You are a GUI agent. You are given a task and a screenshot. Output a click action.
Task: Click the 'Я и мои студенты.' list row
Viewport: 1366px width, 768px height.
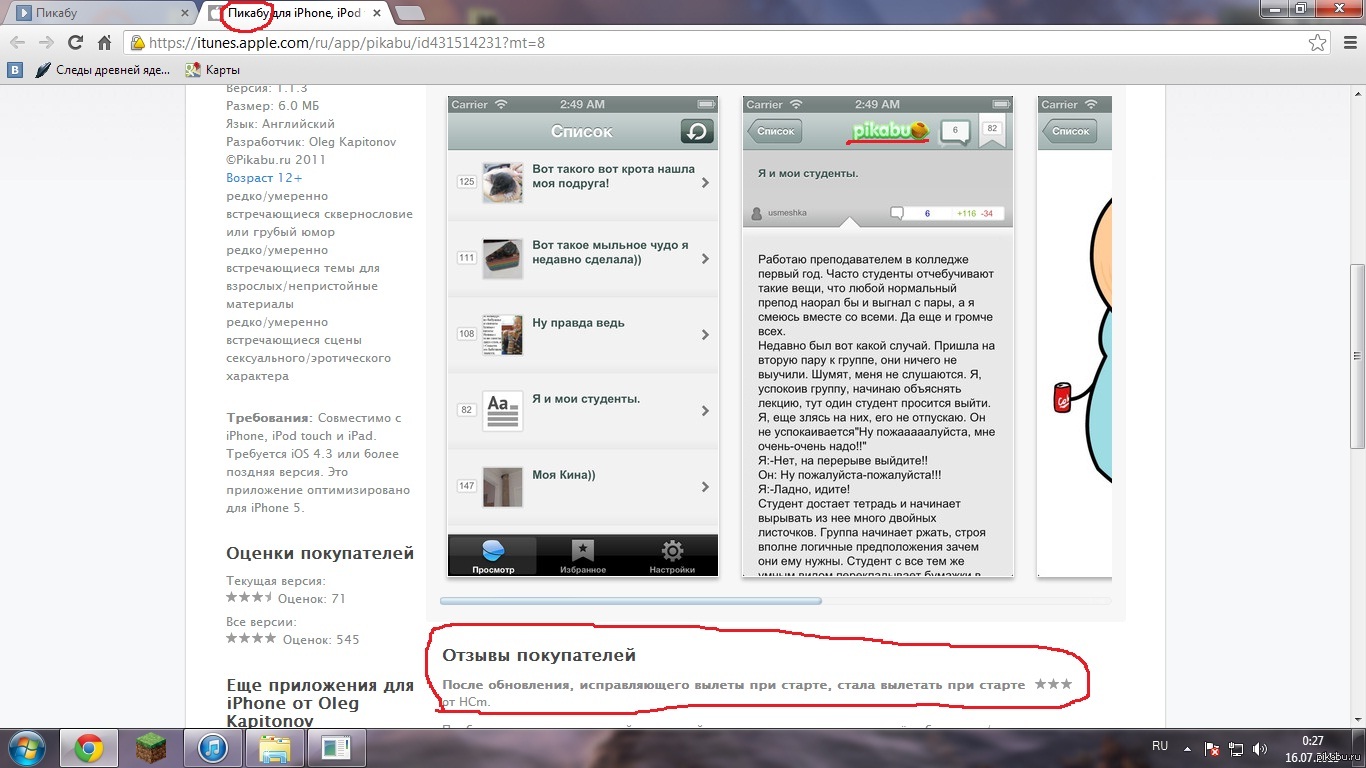click(x=583, y=410)
